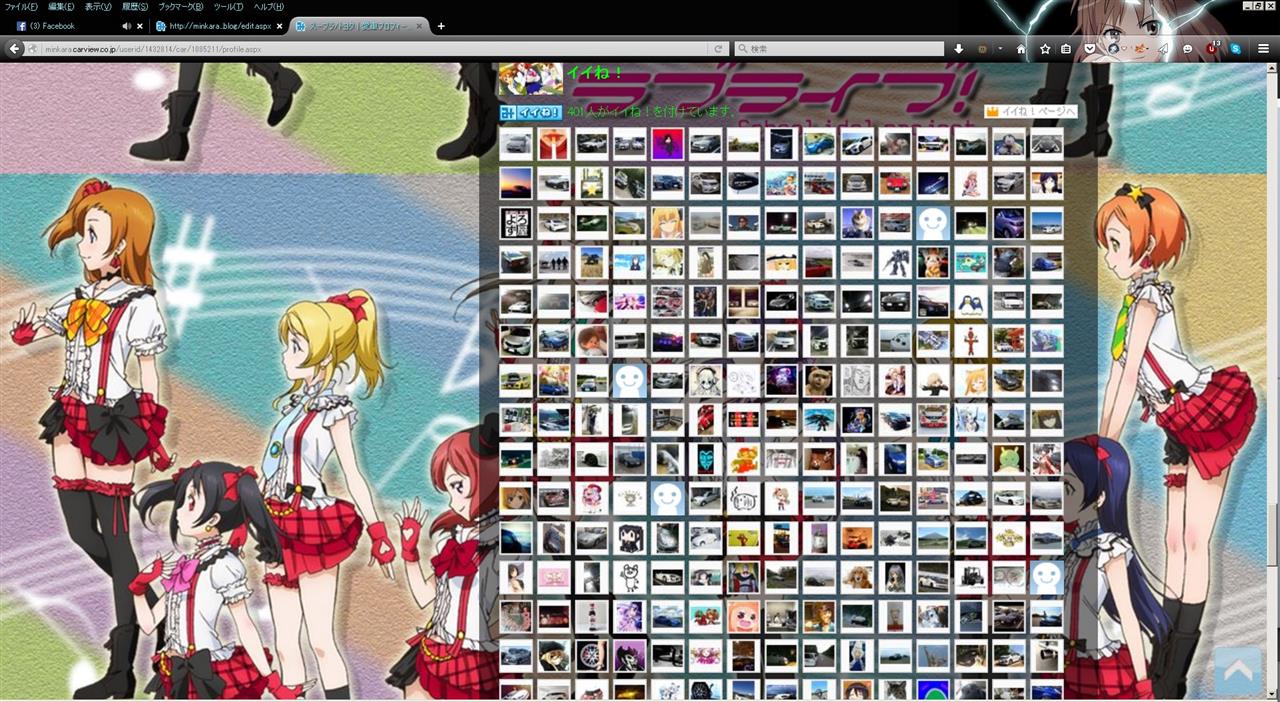Open the blue penguin user thumbnail
1280x702 pixels.
971,302
